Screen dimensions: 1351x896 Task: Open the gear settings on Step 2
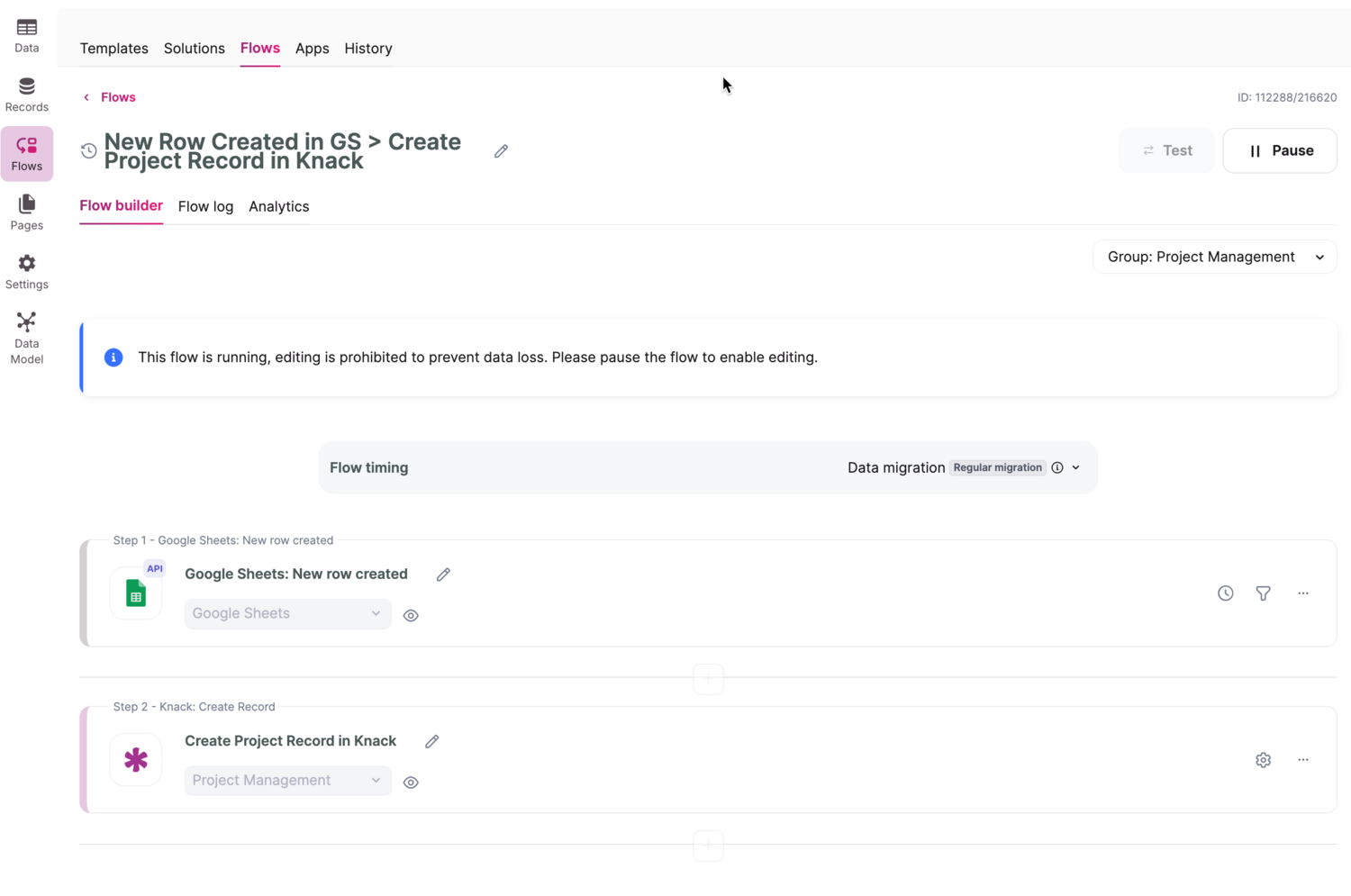pos(1263,760)
